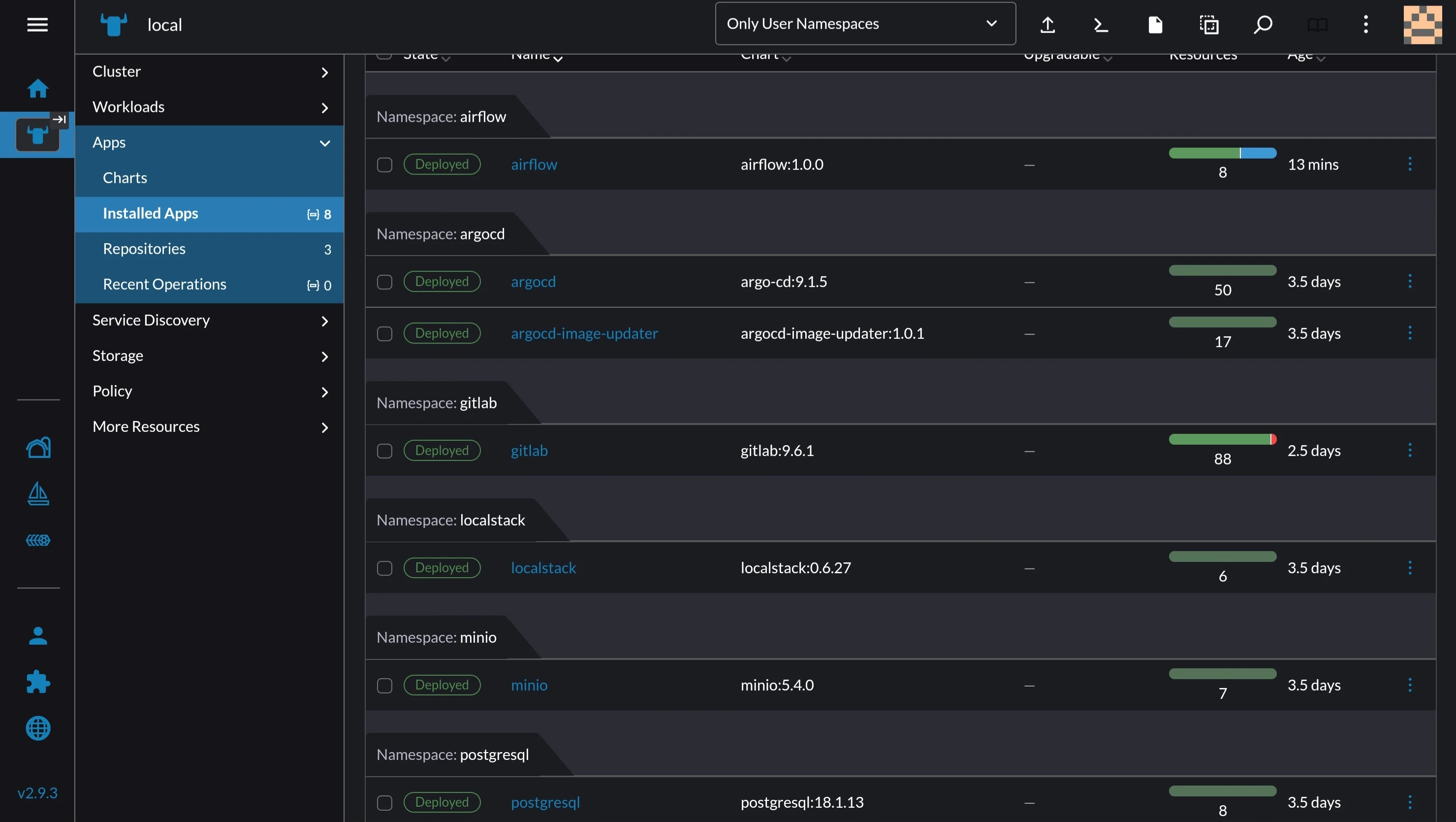Open Extensions puzzle piece icon
This screenshot has height=822, width=1456.
(x=38, y=682)
